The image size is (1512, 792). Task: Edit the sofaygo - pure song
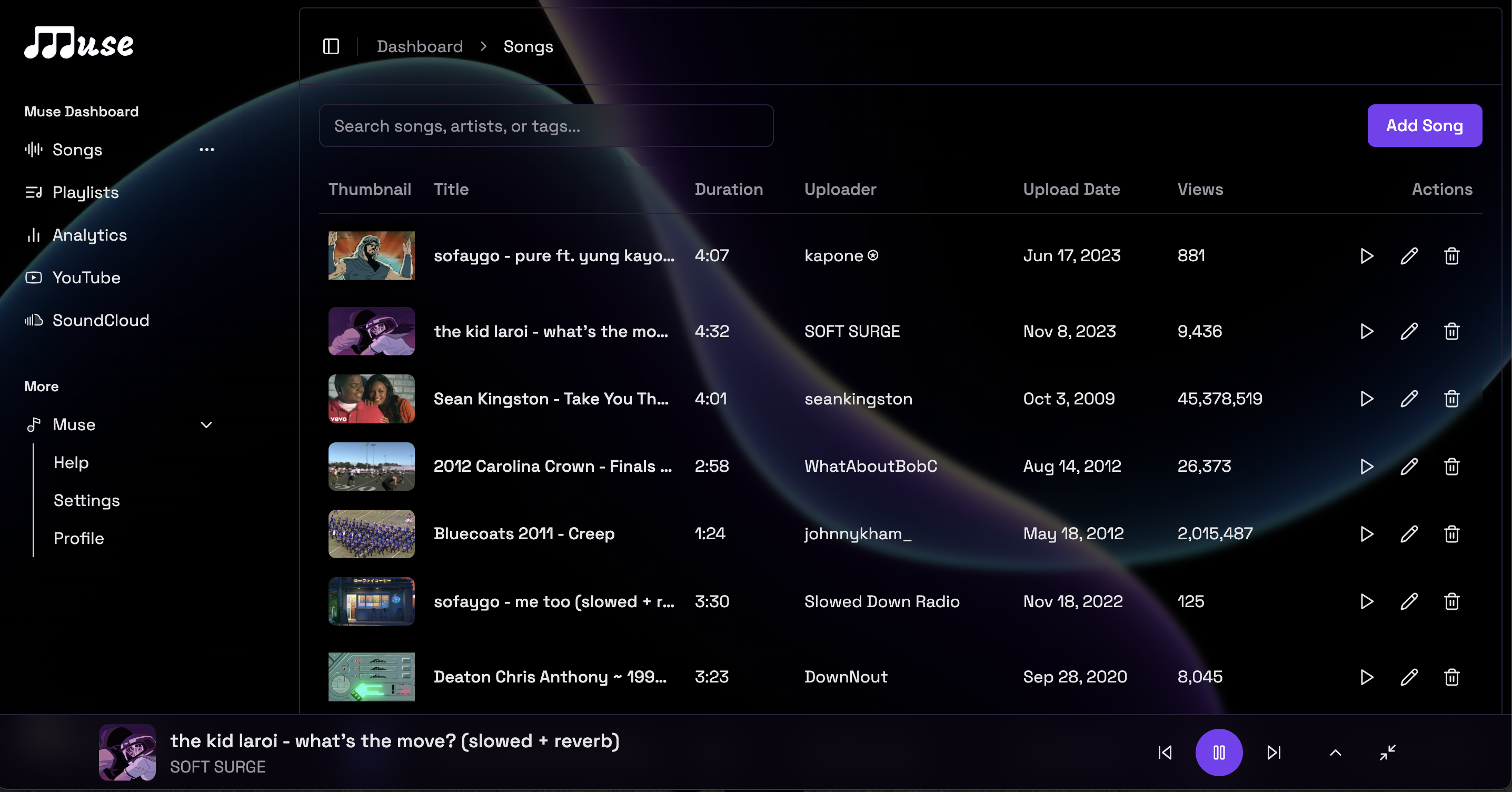point(1409,256)
